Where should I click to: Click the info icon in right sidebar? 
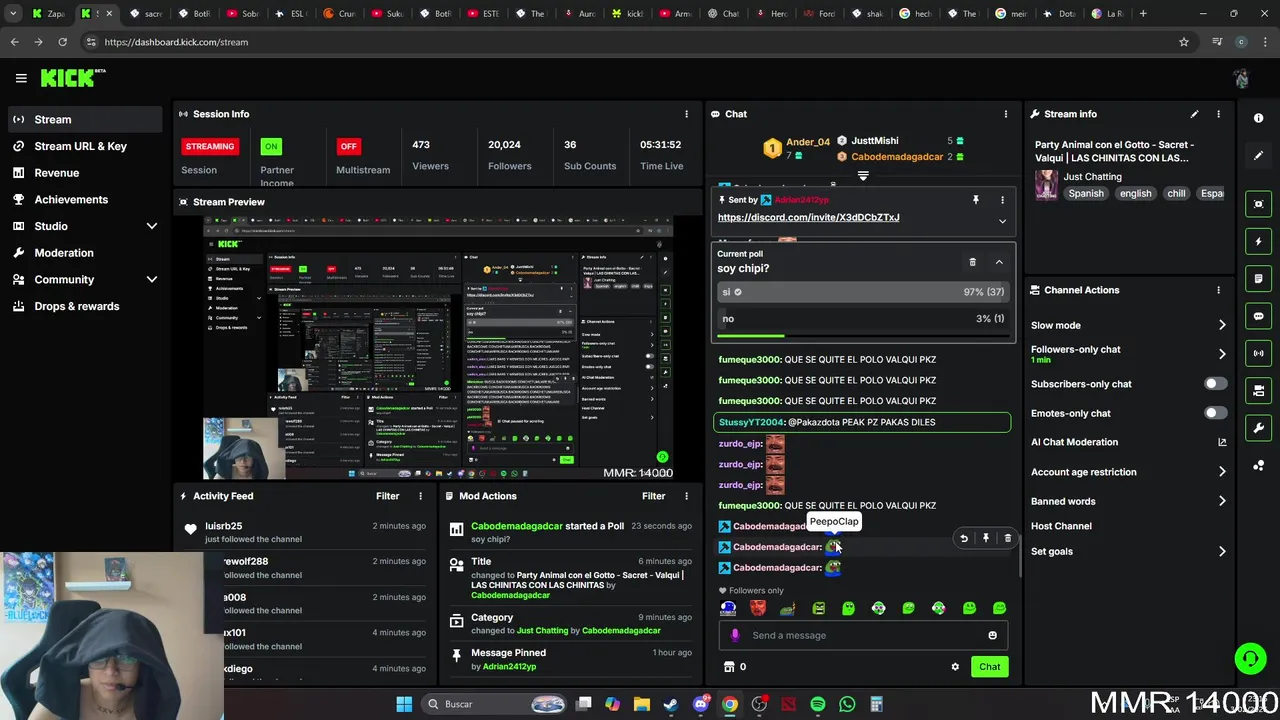coord(1258,118)
